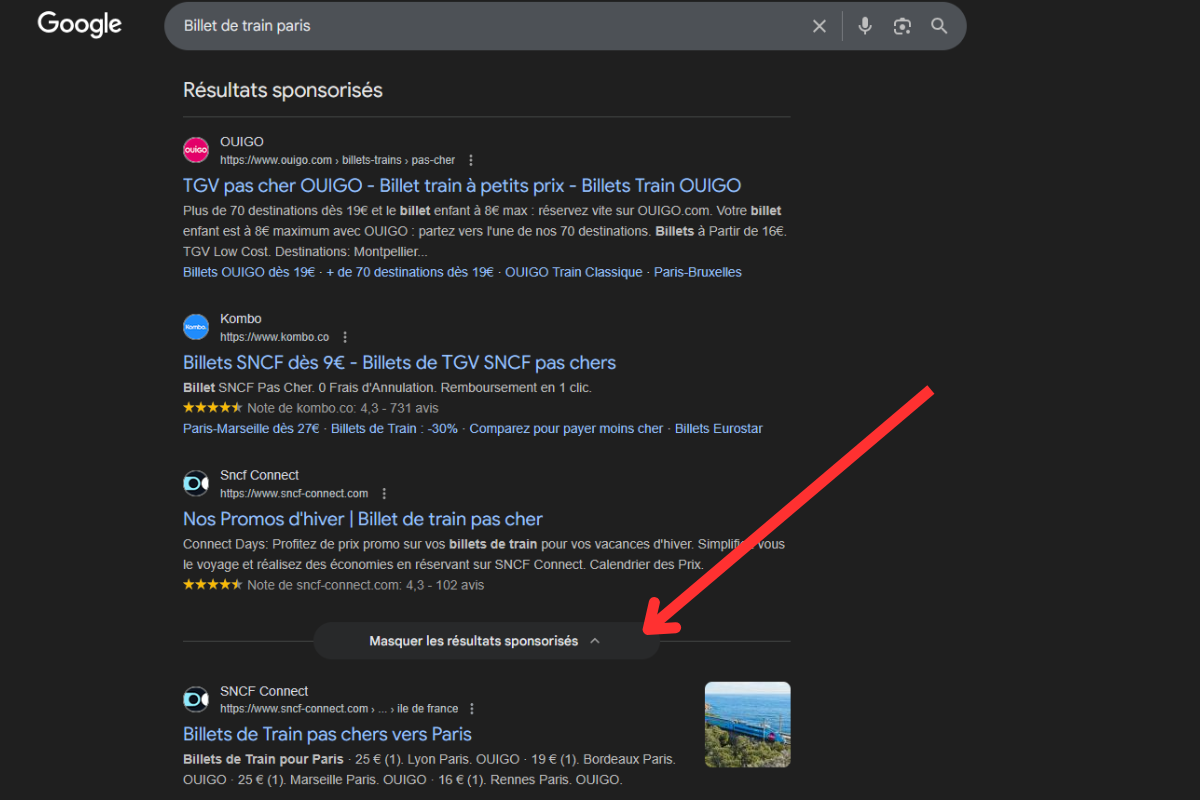This screenshot has height=800, width=1200.
Task: Clear the search box text
Action: coord(819,26)
